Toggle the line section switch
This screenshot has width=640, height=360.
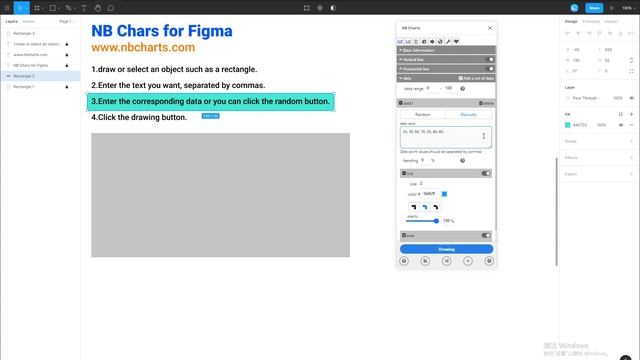(486, 173)
